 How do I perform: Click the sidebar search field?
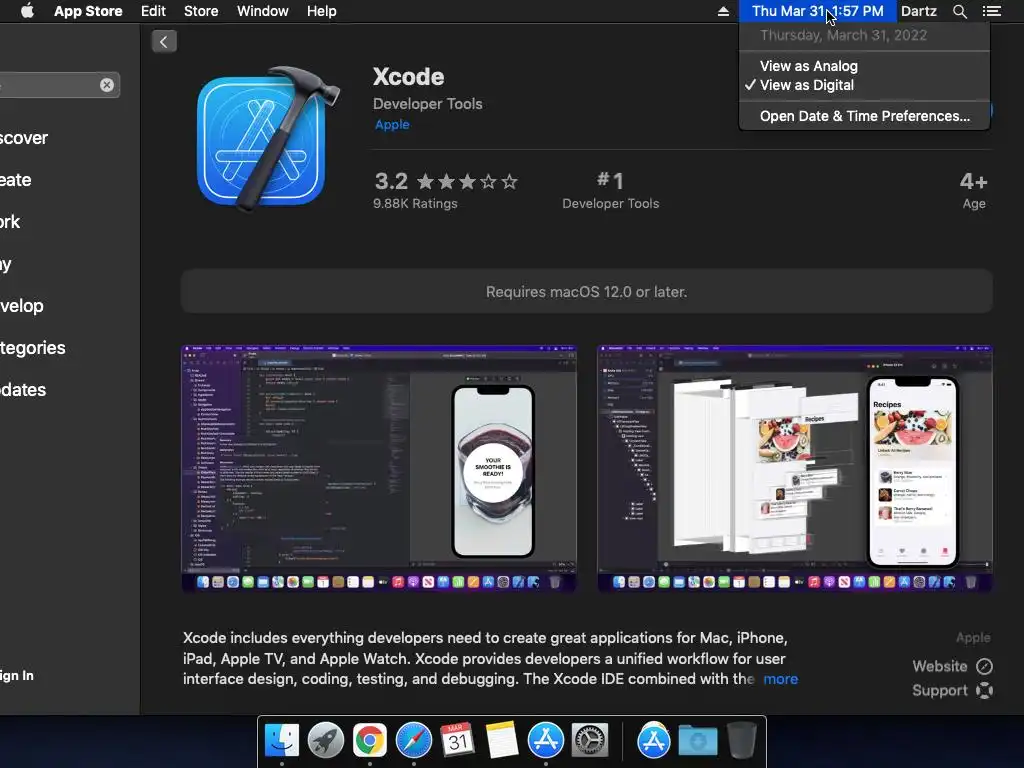59,85
